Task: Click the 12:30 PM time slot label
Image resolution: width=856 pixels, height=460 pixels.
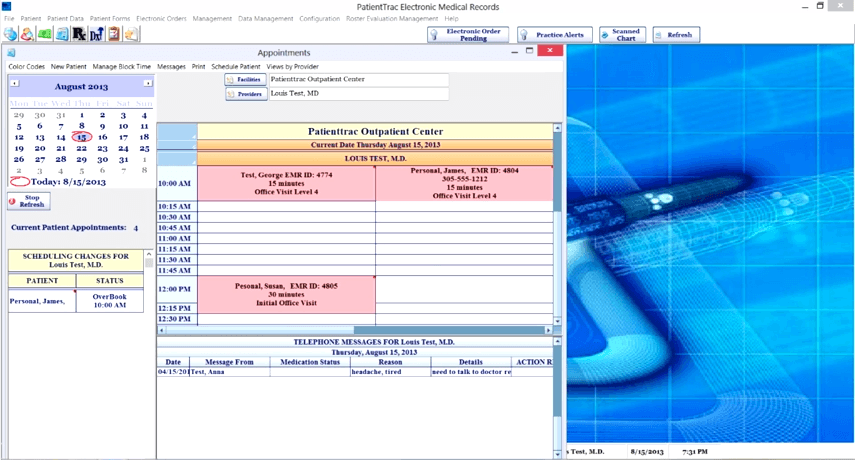Action: 175,319
